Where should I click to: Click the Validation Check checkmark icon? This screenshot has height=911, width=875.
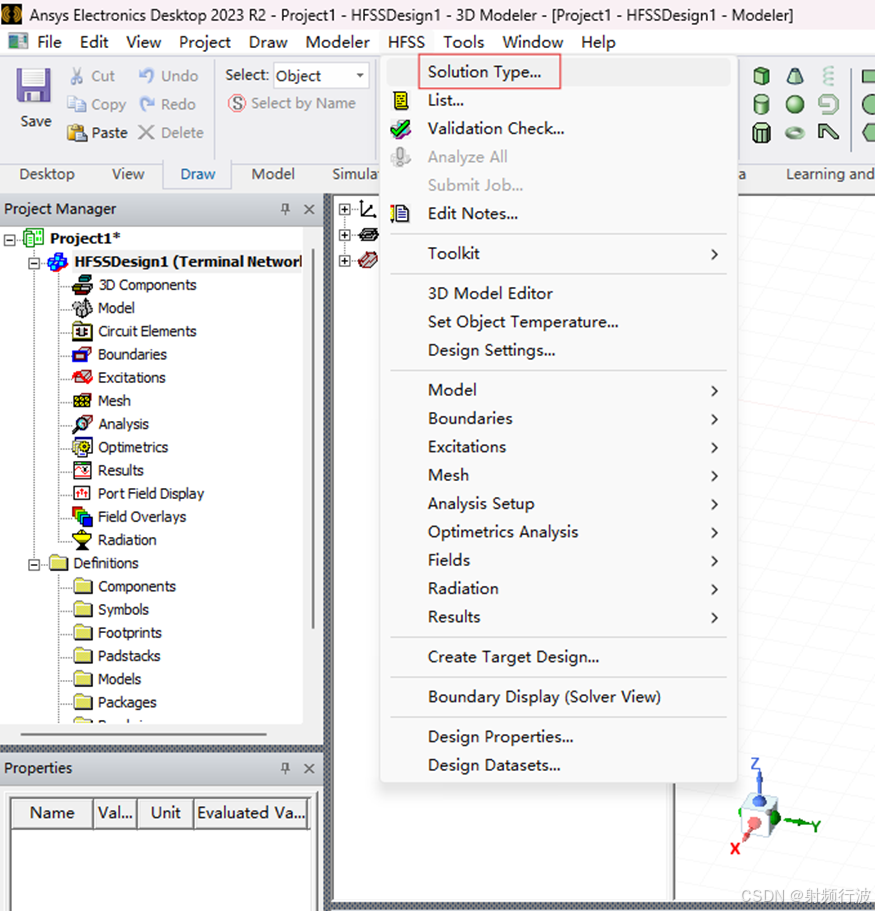[401, 129]
